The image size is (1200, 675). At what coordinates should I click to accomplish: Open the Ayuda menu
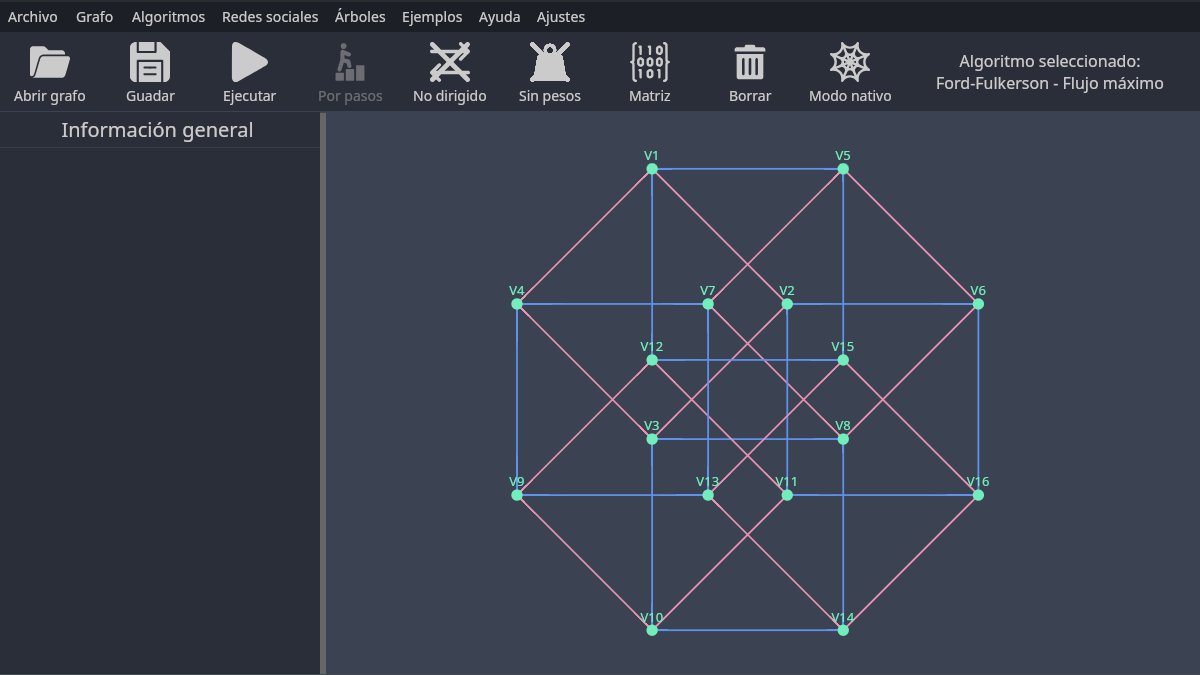point(499,17)
